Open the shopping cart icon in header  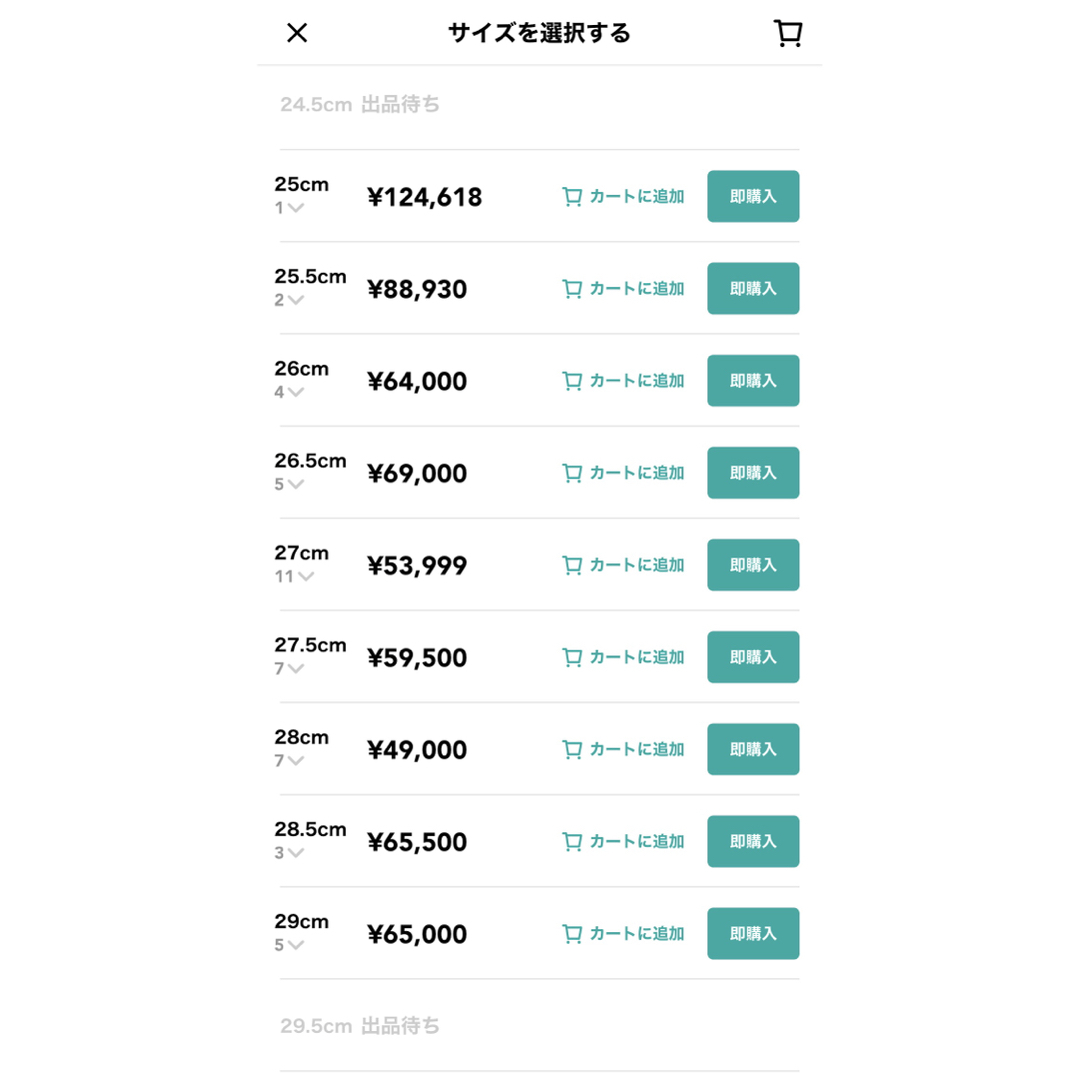click(788, 32)
